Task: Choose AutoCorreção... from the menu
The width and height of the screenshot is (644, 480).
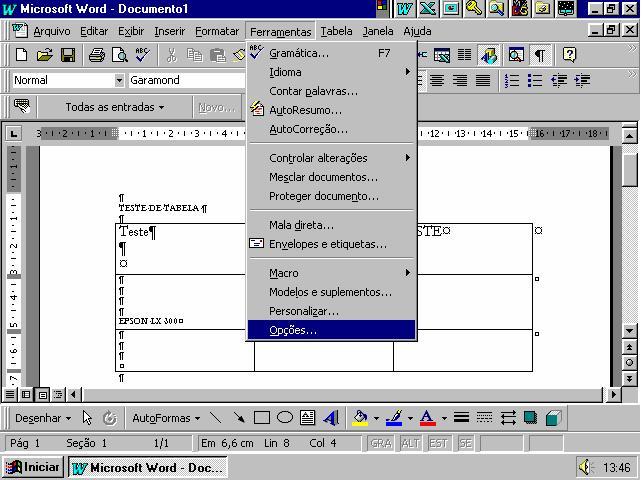Action: (x=308, y=129)
